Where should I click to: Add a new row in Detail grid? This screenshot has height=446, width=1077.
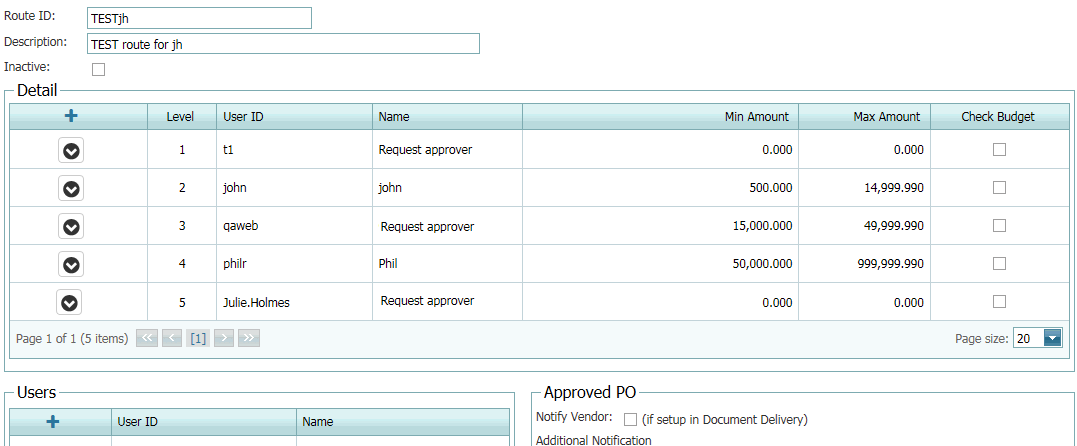[x=71, y=116]
